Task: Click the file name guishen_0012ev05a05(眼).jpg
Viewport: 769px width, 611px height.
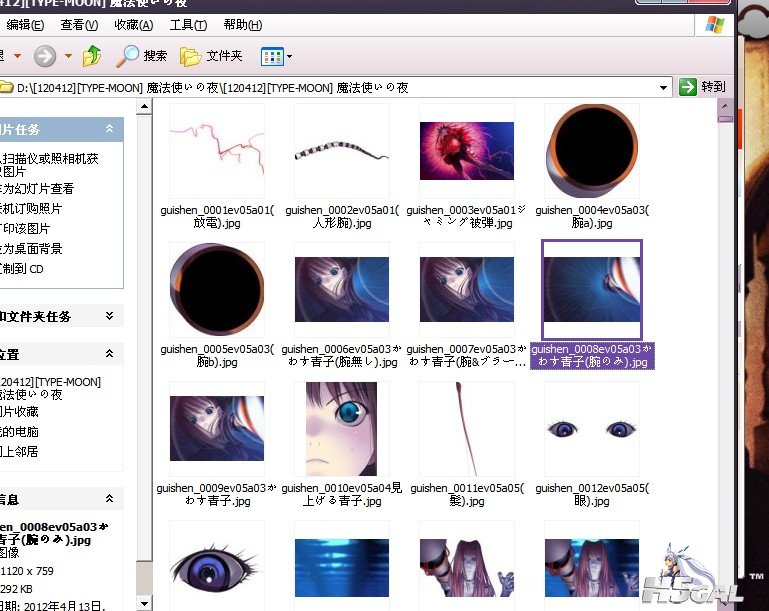Action: [x=592, y=494]
